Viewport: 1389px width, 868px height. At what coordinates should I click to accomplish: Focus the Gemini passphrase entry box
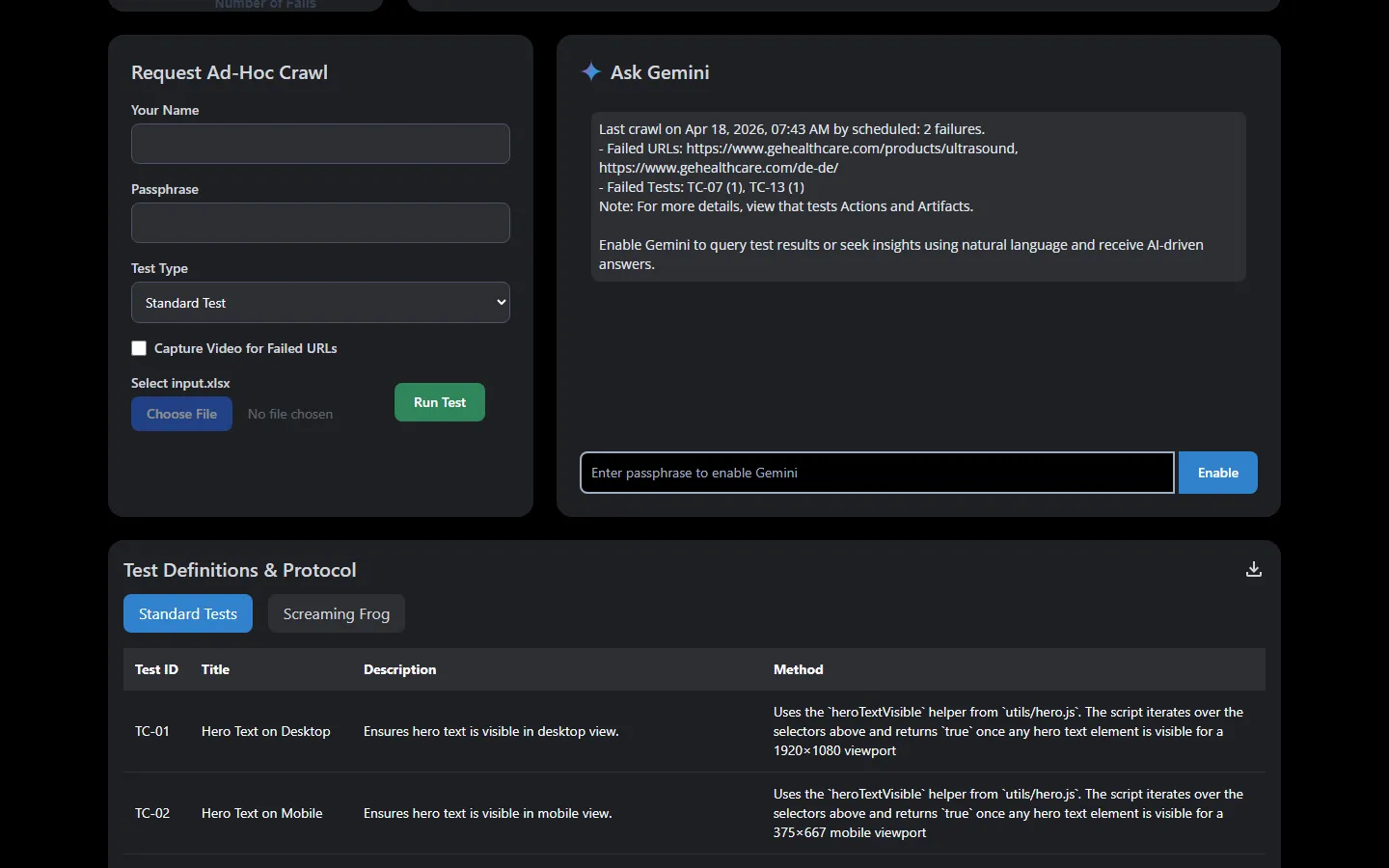(876, 473)
